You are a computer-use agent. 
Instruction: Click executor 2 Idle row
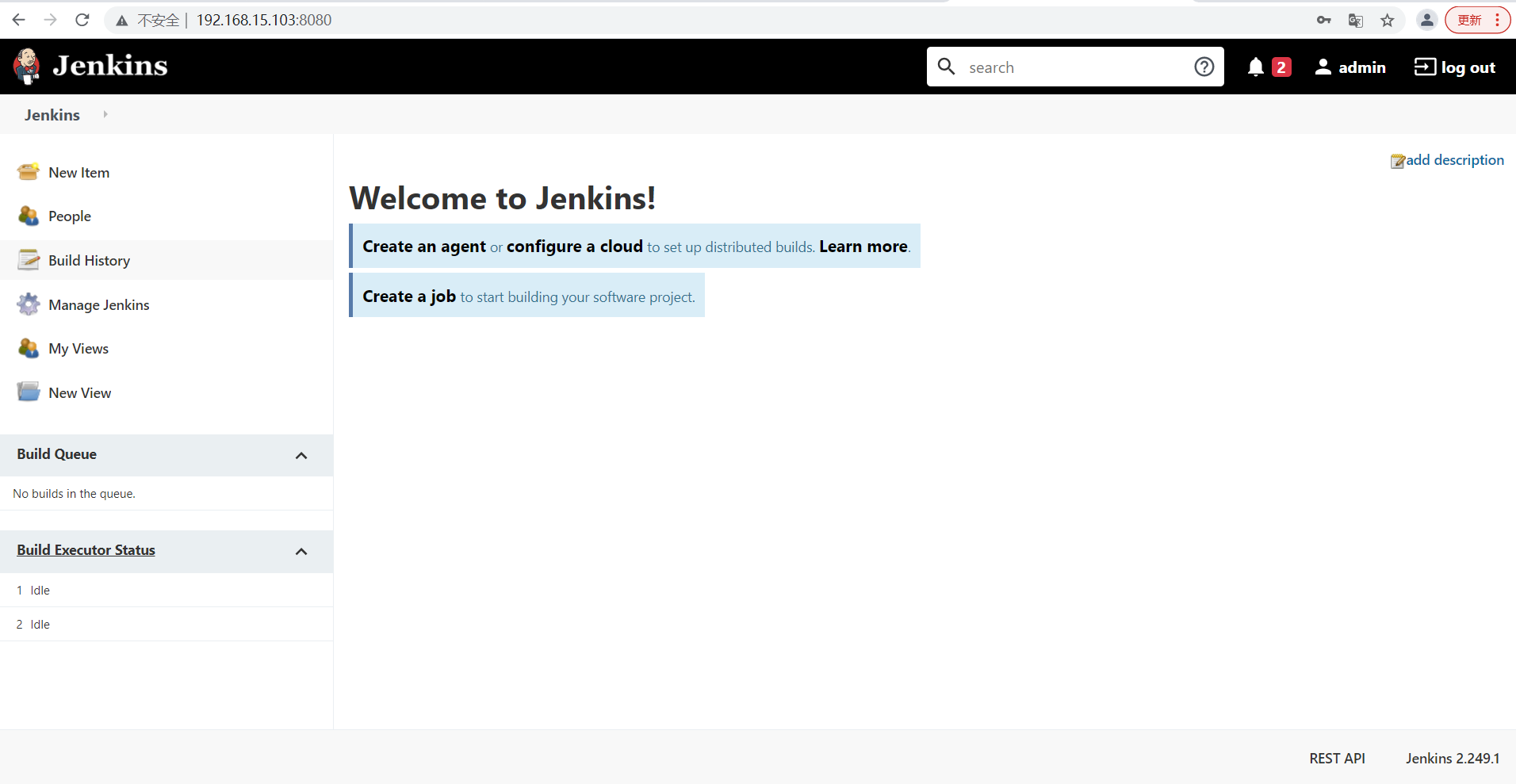(x=167, y=624)
